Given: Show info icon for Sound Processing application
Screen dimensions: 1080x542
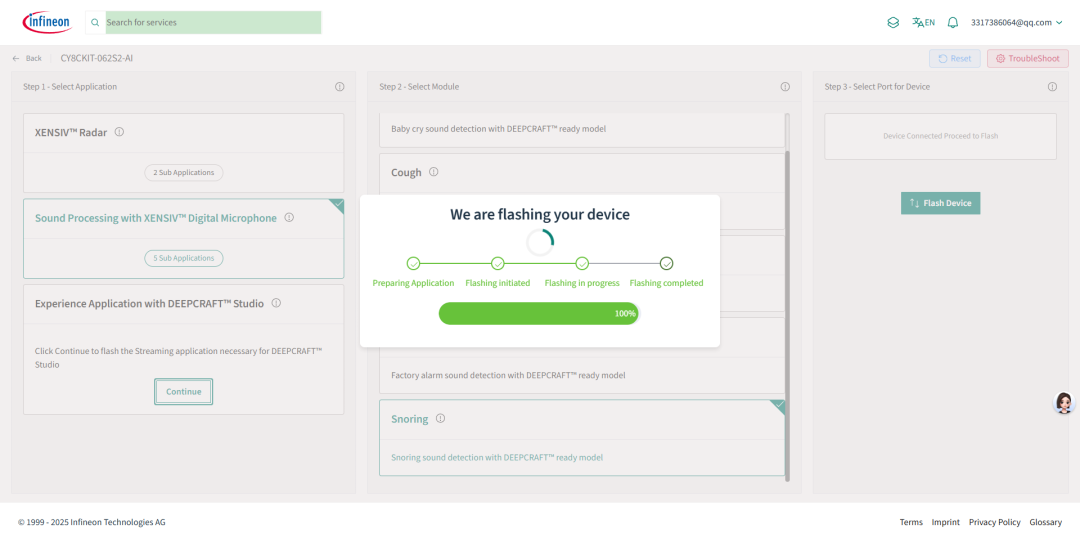Looking at the screenshot, I should coord(289,217).
